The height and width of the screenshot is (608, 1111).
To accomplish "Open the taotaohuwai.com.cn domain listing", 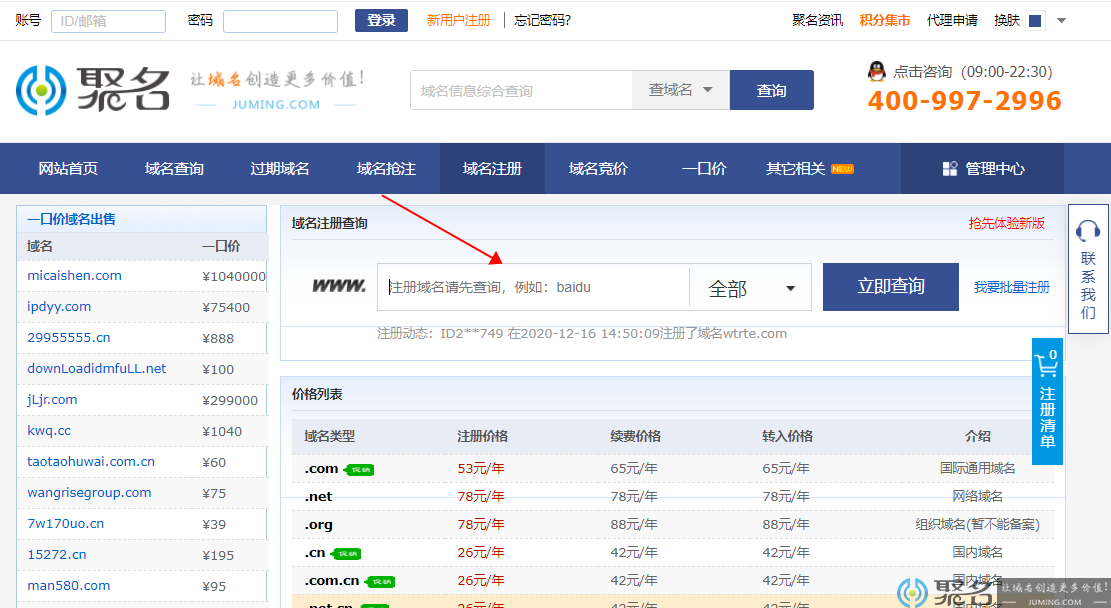I will [91, 461].
